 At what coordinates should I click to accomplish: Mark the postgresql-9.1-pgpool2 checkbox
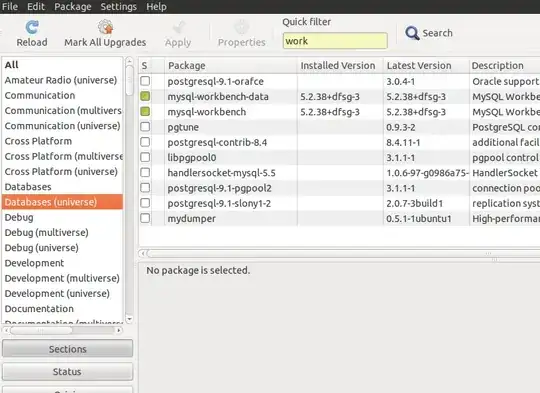(145, 188)
